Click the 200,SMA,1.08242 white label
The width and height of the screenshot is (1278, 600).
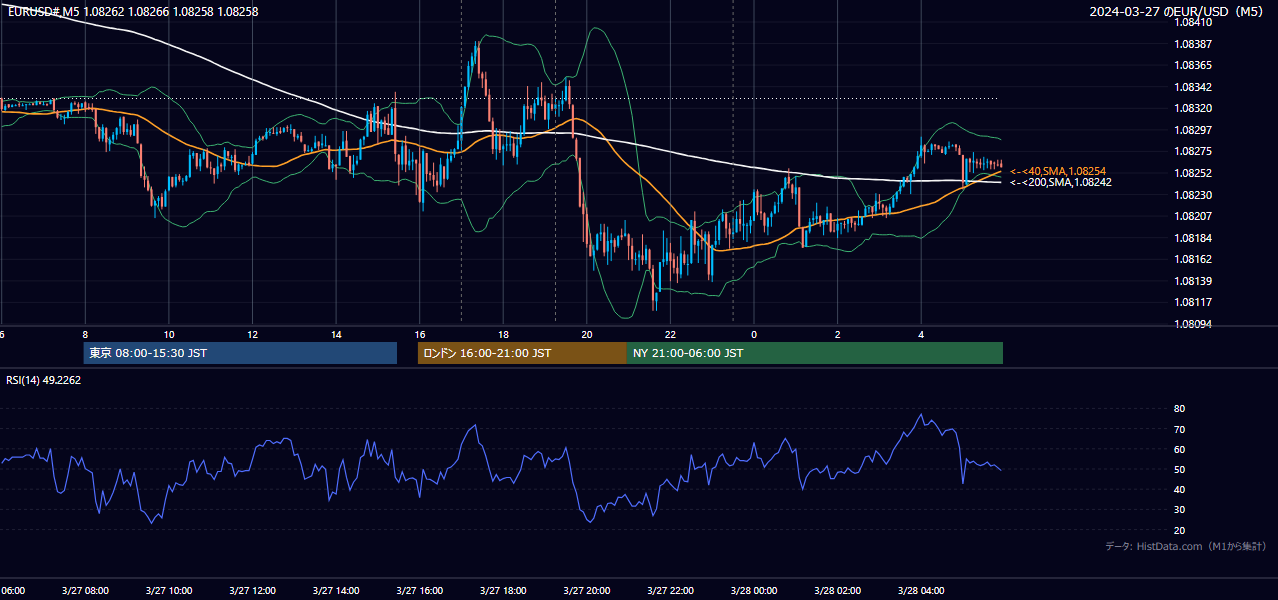coord(1061,182)
